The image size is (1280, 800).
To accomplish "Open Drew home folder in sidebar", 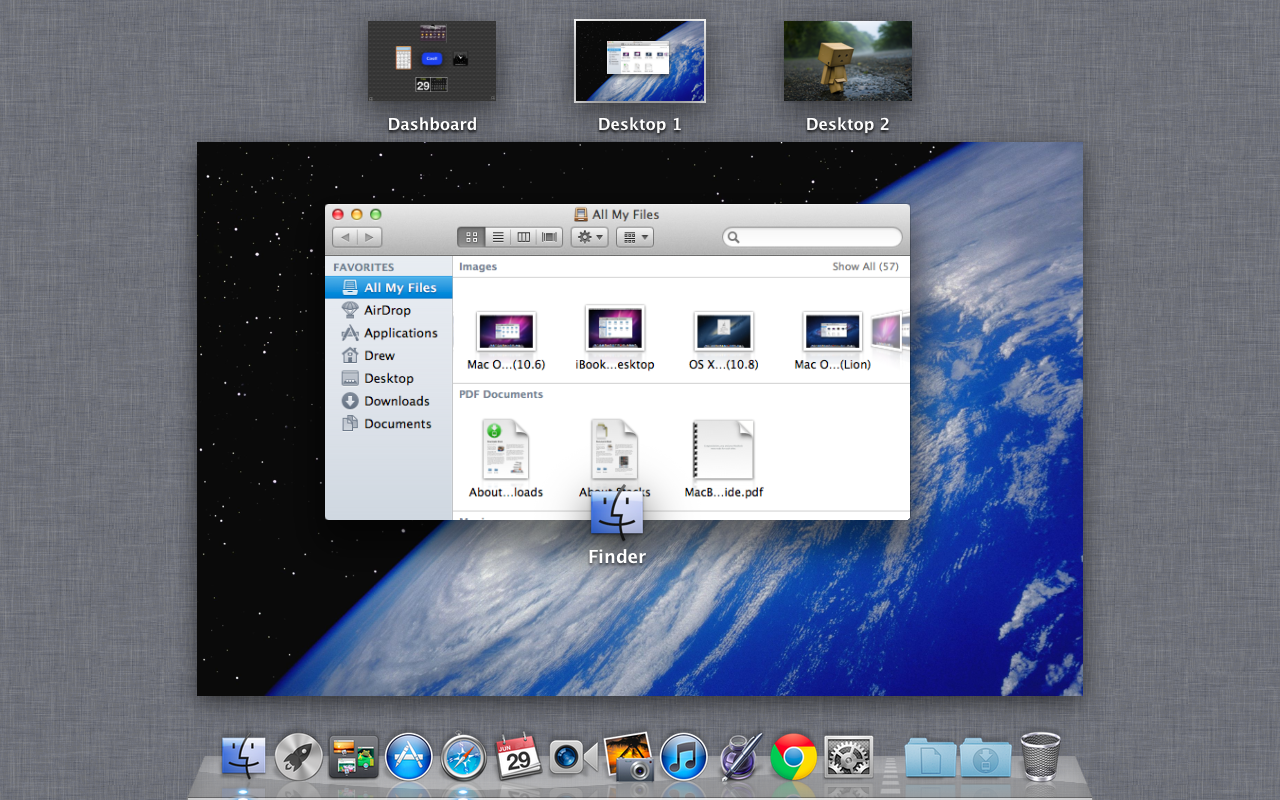I will [389, 355].
